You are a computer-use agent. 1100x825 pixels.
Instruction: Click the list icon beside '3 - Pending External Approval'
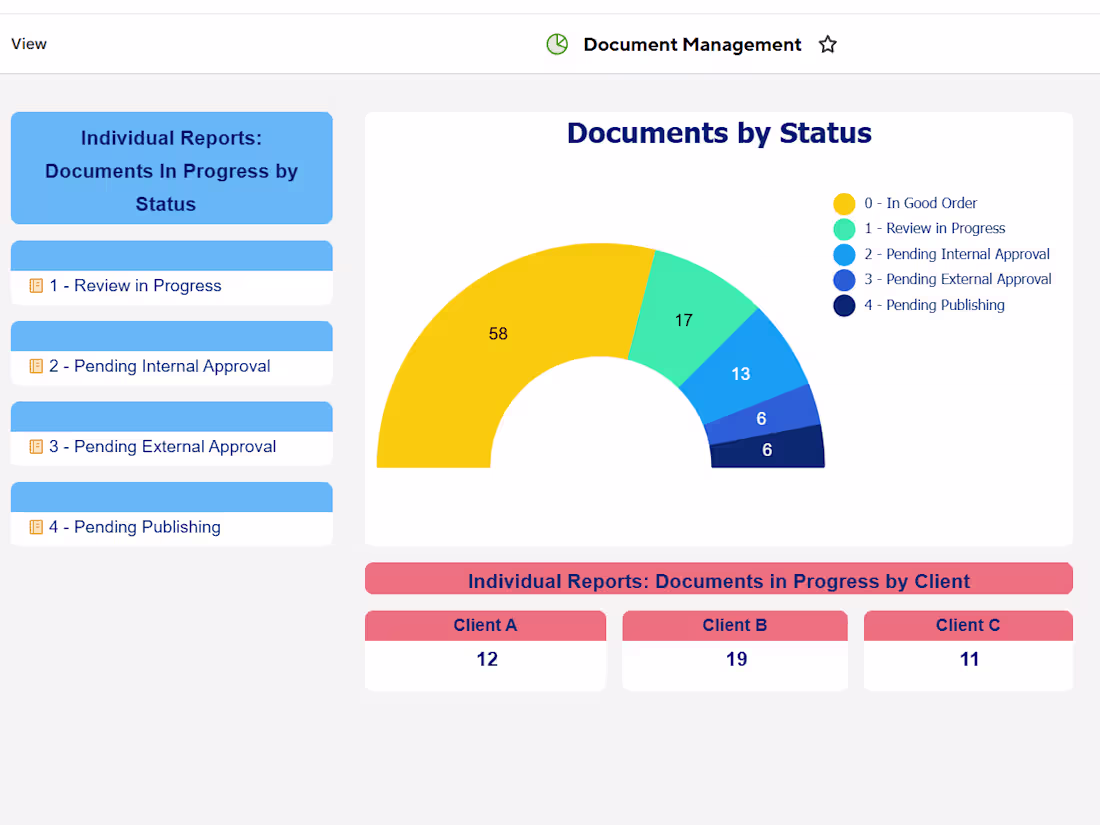(36, 446)
